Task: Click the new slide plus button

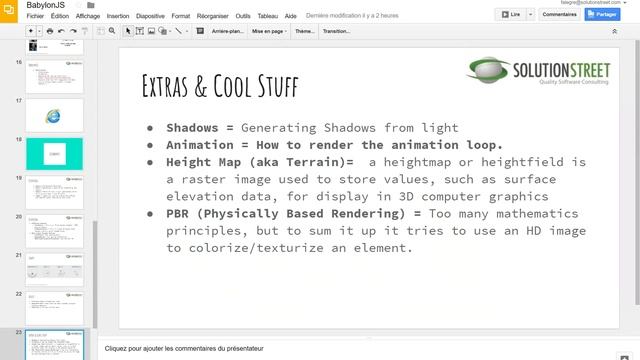Action: pos(31,31)
